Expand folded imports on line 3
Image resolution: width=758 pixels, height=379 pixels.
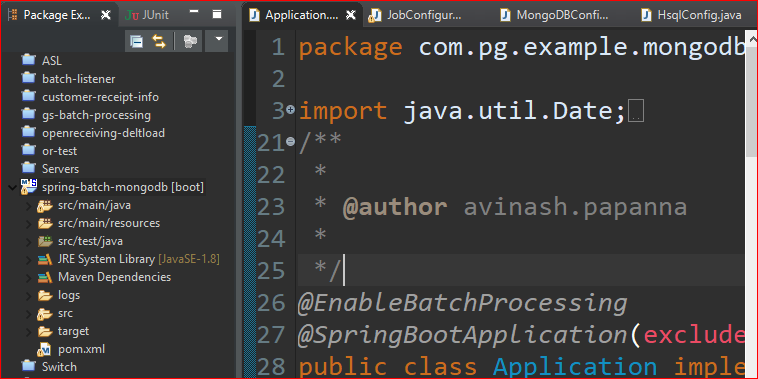[x=291, y=110]
